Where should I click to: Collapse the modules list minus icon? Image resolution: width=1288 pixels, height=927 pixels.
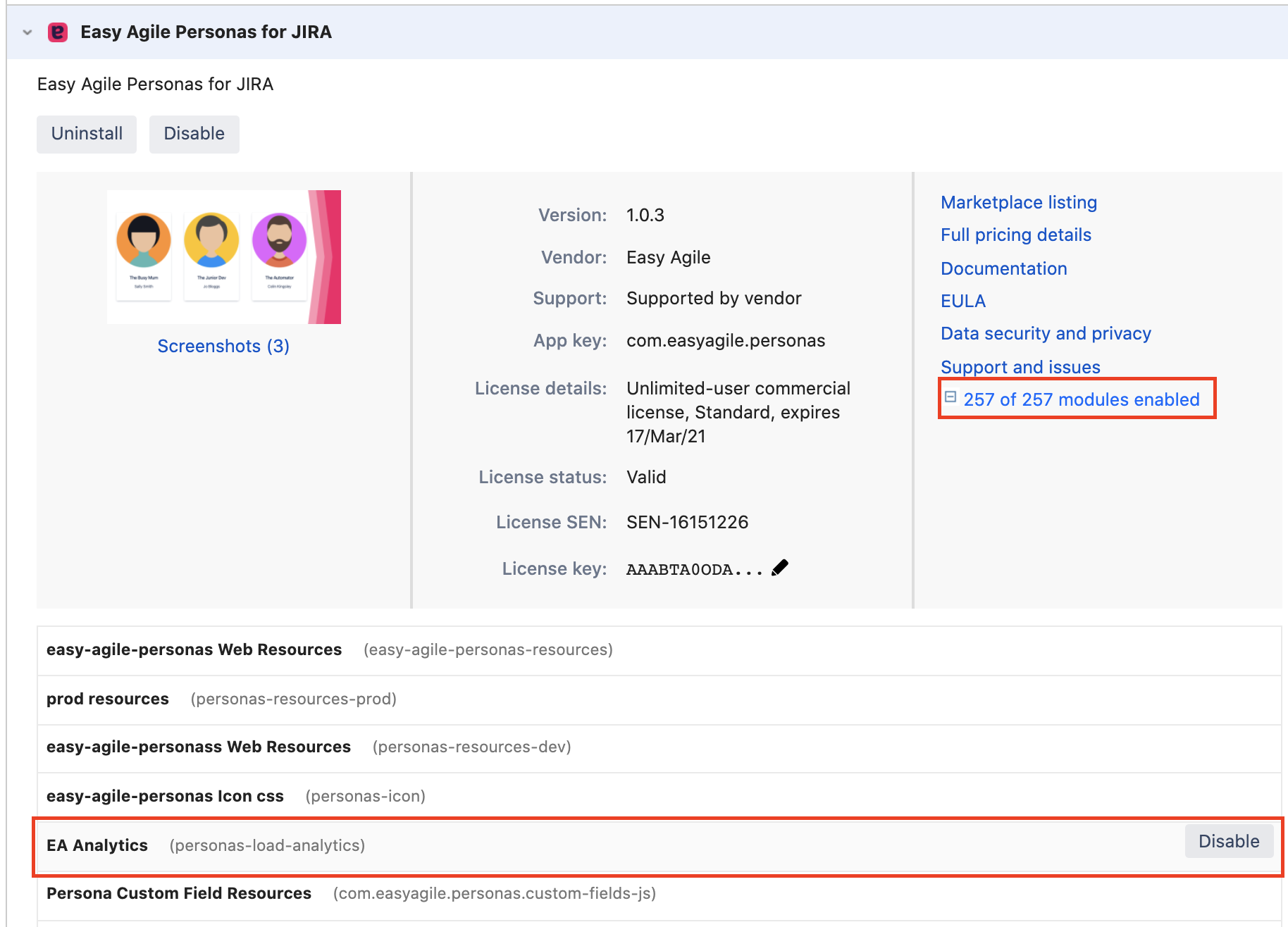point(950,397)
